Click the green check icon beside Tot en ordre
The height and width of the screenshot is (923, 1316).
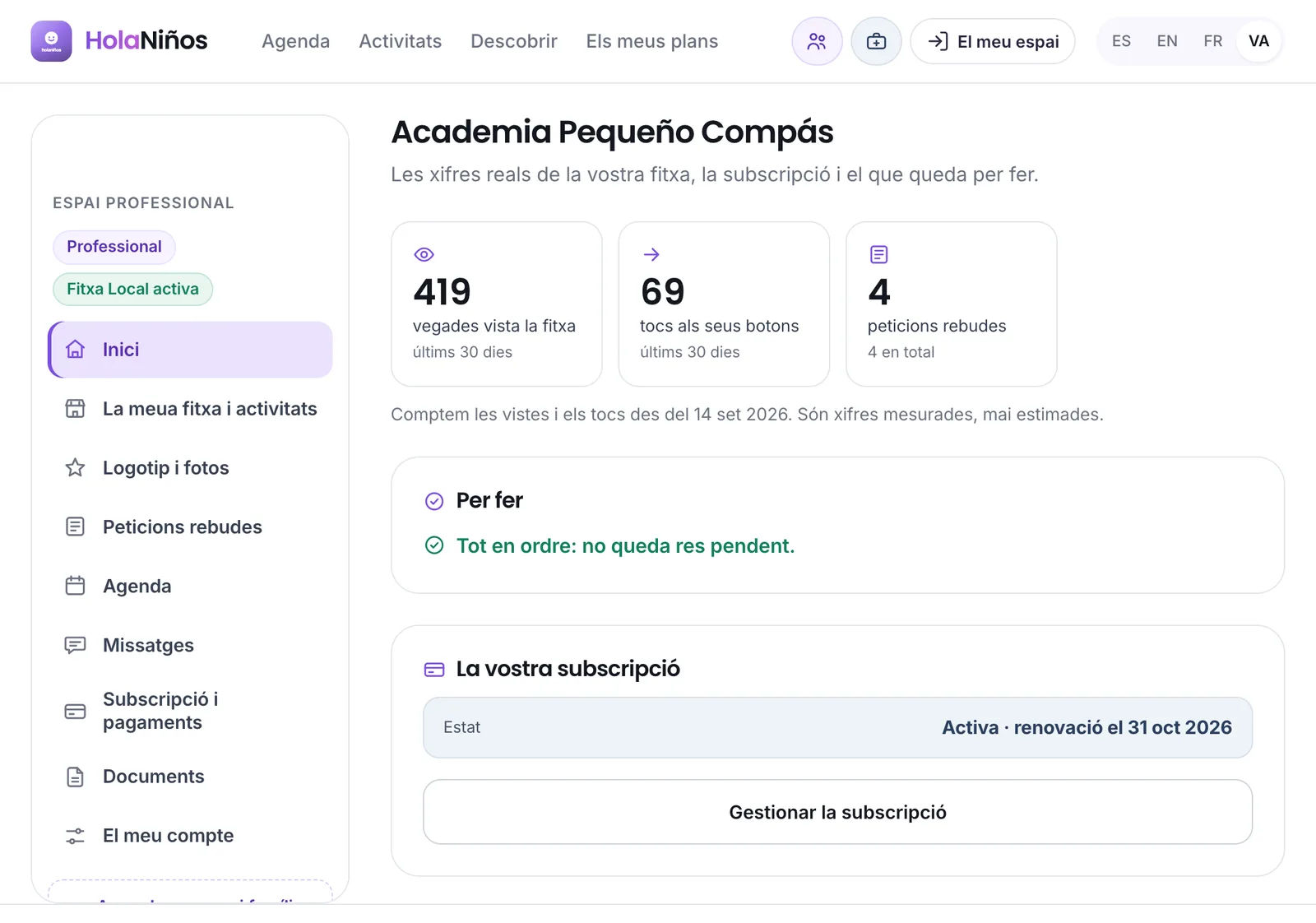point(434,545)
